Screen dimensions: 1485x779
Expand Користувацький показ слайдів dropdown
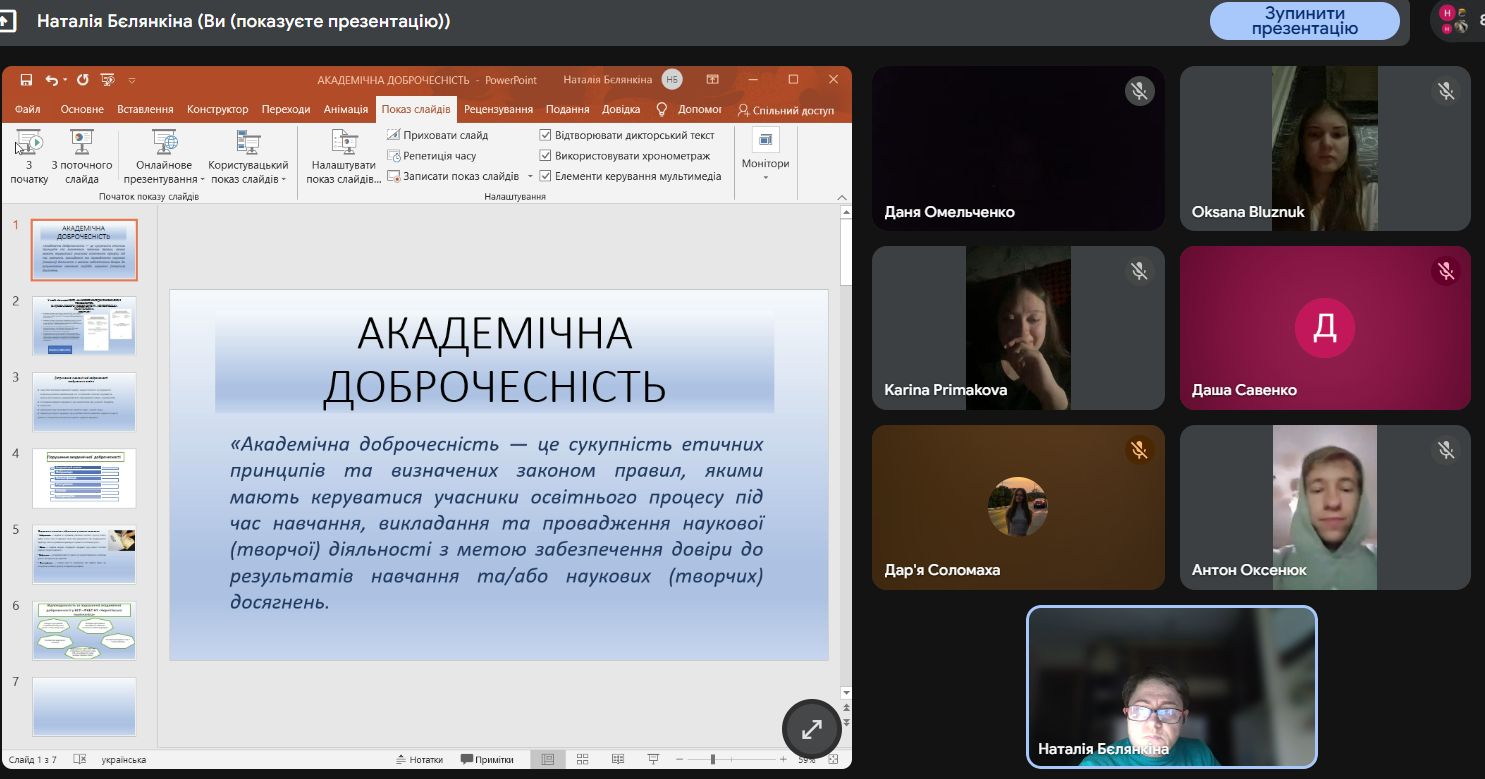pyautogui.click(x=248, y=171)
